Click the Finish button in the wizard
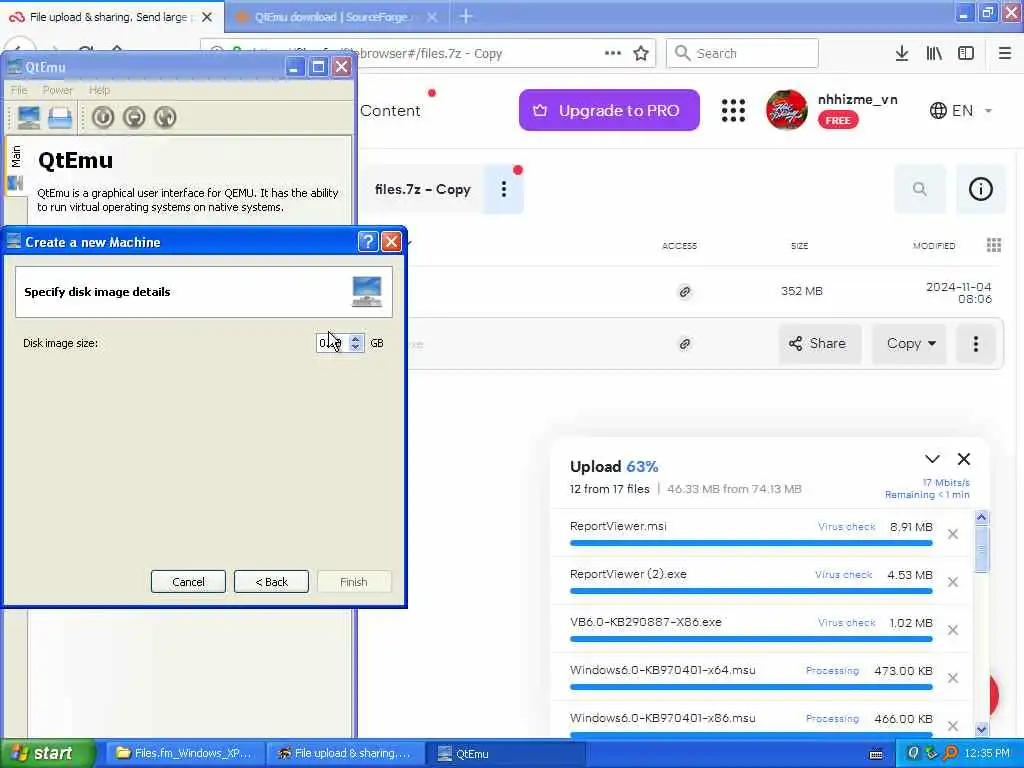 pyautogui.click(x=354, y=582)
